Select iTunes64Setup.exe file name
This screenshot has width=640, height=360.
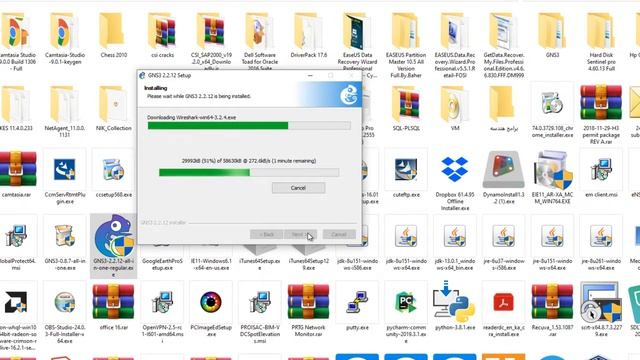coord(260,264)
